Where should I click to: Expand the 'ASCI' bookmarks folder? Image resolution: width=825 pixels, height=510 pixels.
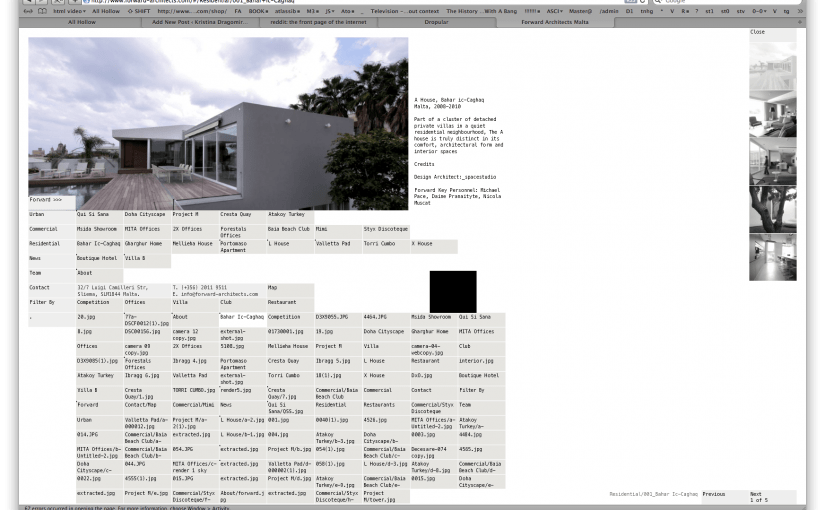click(x=554, y=11)
